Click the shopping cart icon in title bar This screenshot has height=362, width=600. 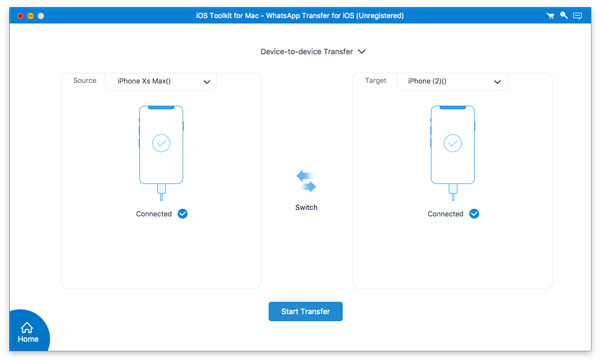click(x=550, y=16)
